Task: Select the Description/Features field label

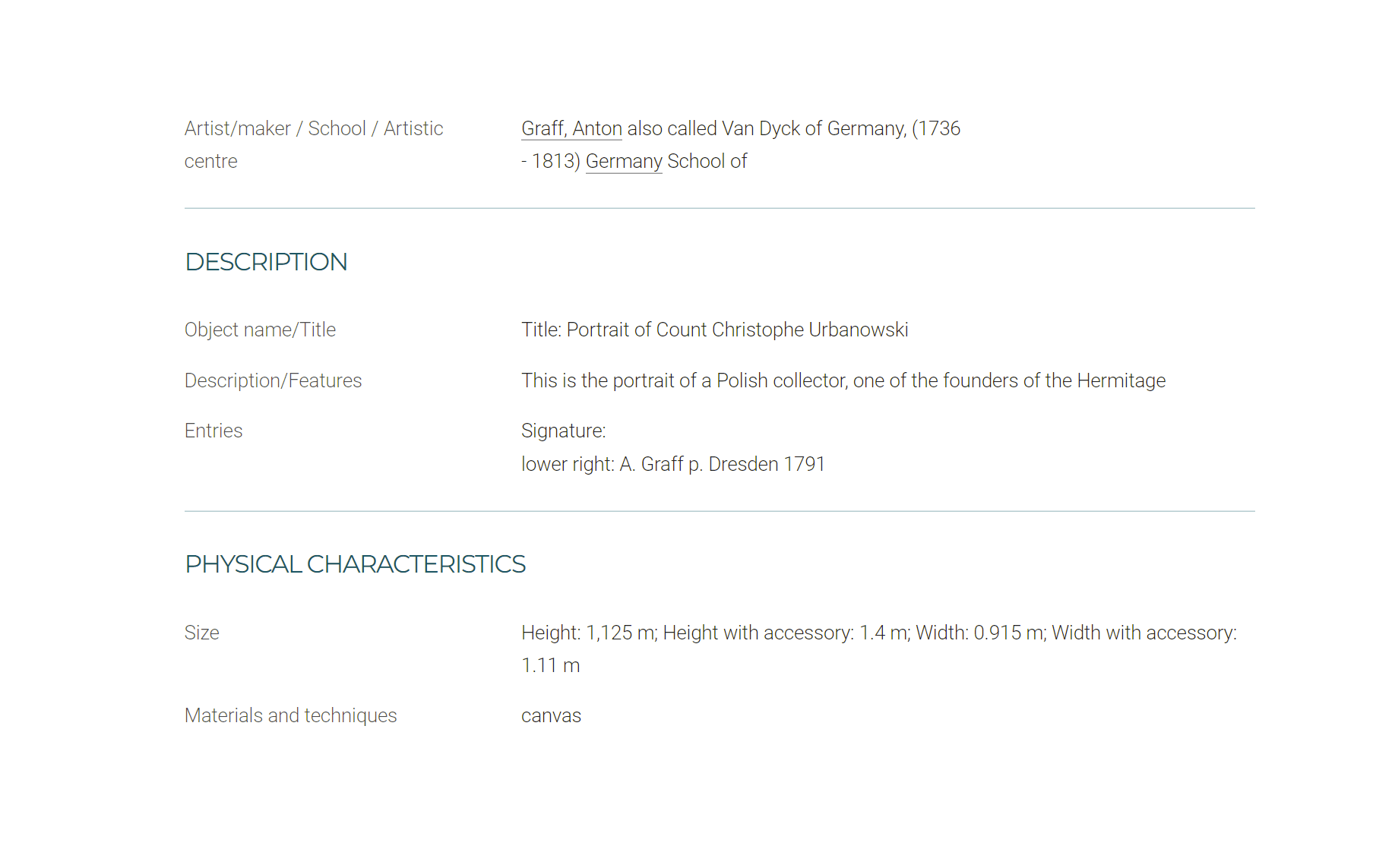Action: 274,380
